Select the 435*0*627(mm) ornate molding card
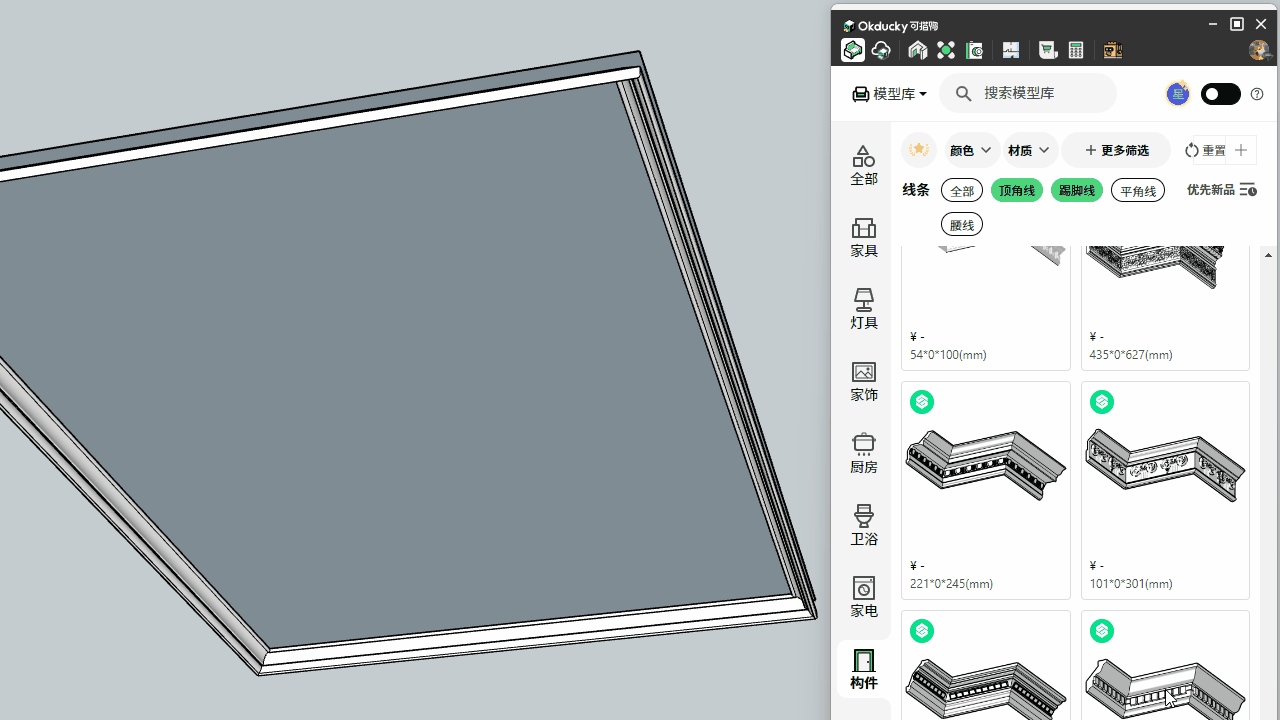The width and height of the screenshot is (1280, 720). point(1166,306)
